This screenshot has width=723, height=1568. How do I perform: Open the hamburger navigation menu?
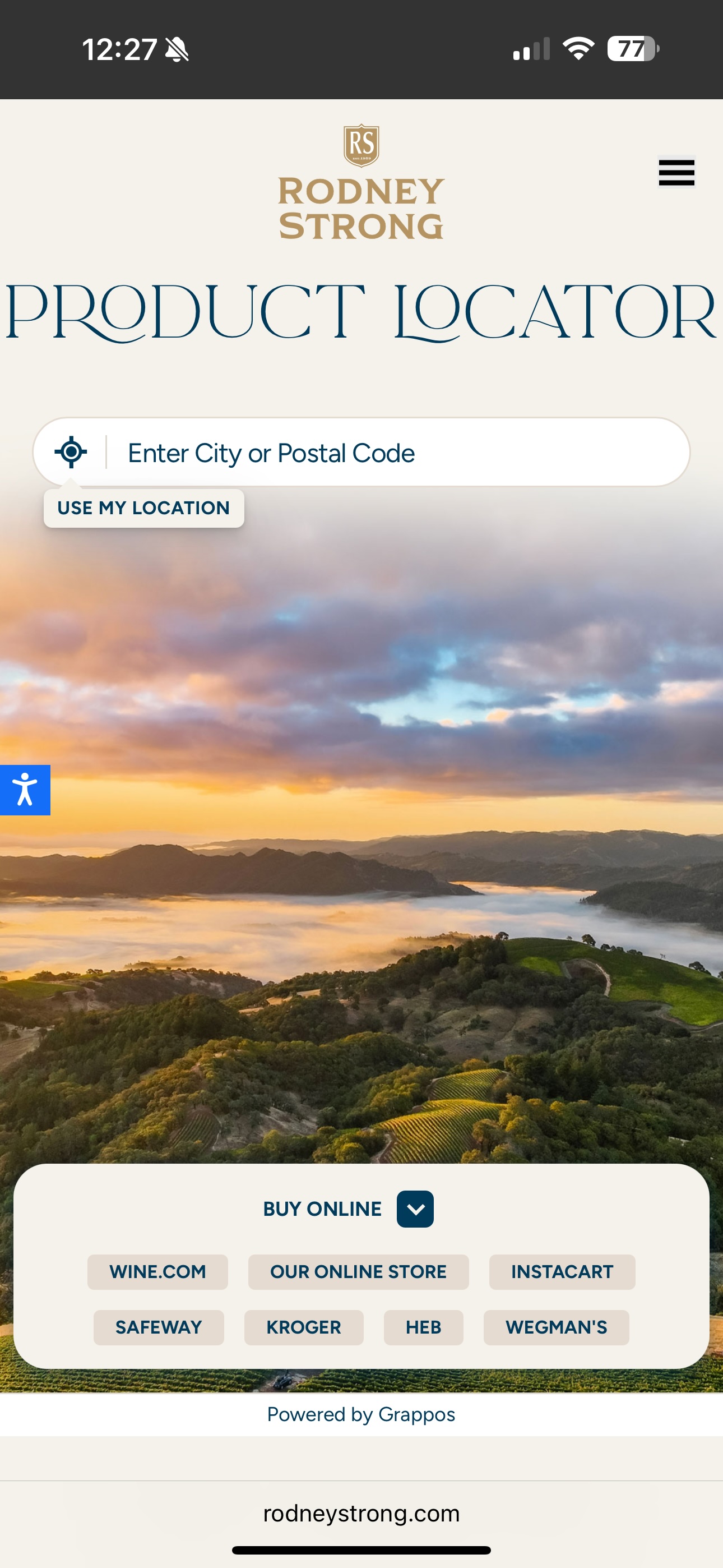pos(676,173)
